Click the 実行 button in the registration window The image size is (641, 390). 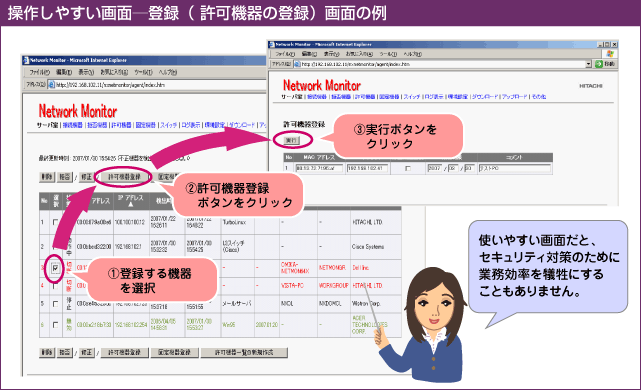point(292,140)
